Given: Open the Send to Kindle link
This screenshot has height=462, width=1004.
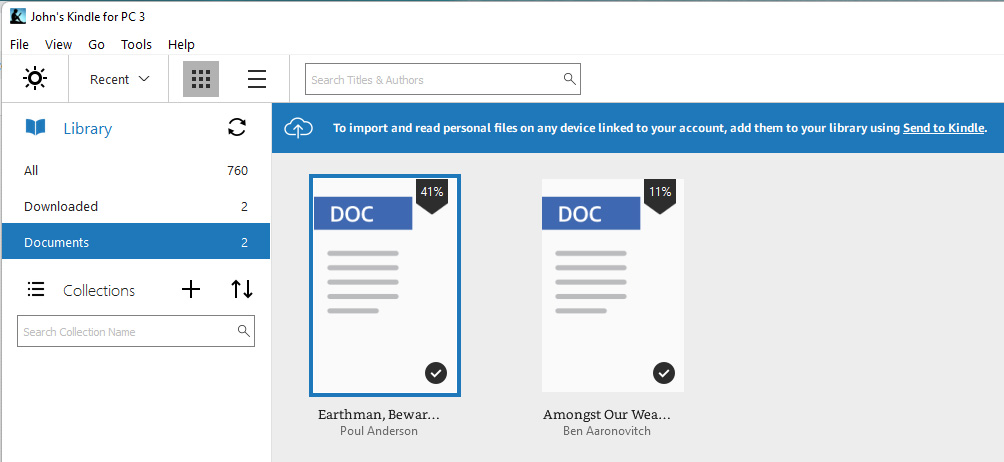Looking at the screenshot, I should pos(943,128).
